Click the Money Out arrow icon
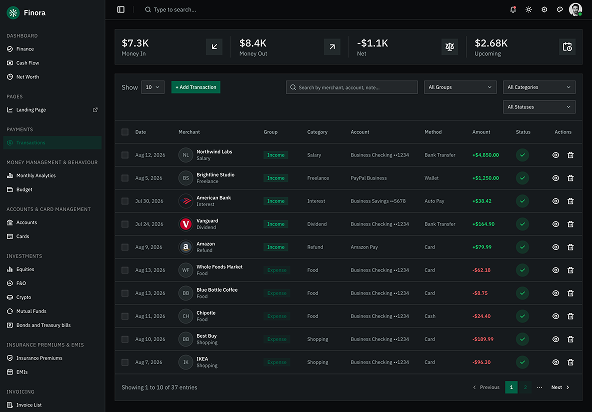The width and height of the screenshot is (592, 412). (x=332, y=47)
